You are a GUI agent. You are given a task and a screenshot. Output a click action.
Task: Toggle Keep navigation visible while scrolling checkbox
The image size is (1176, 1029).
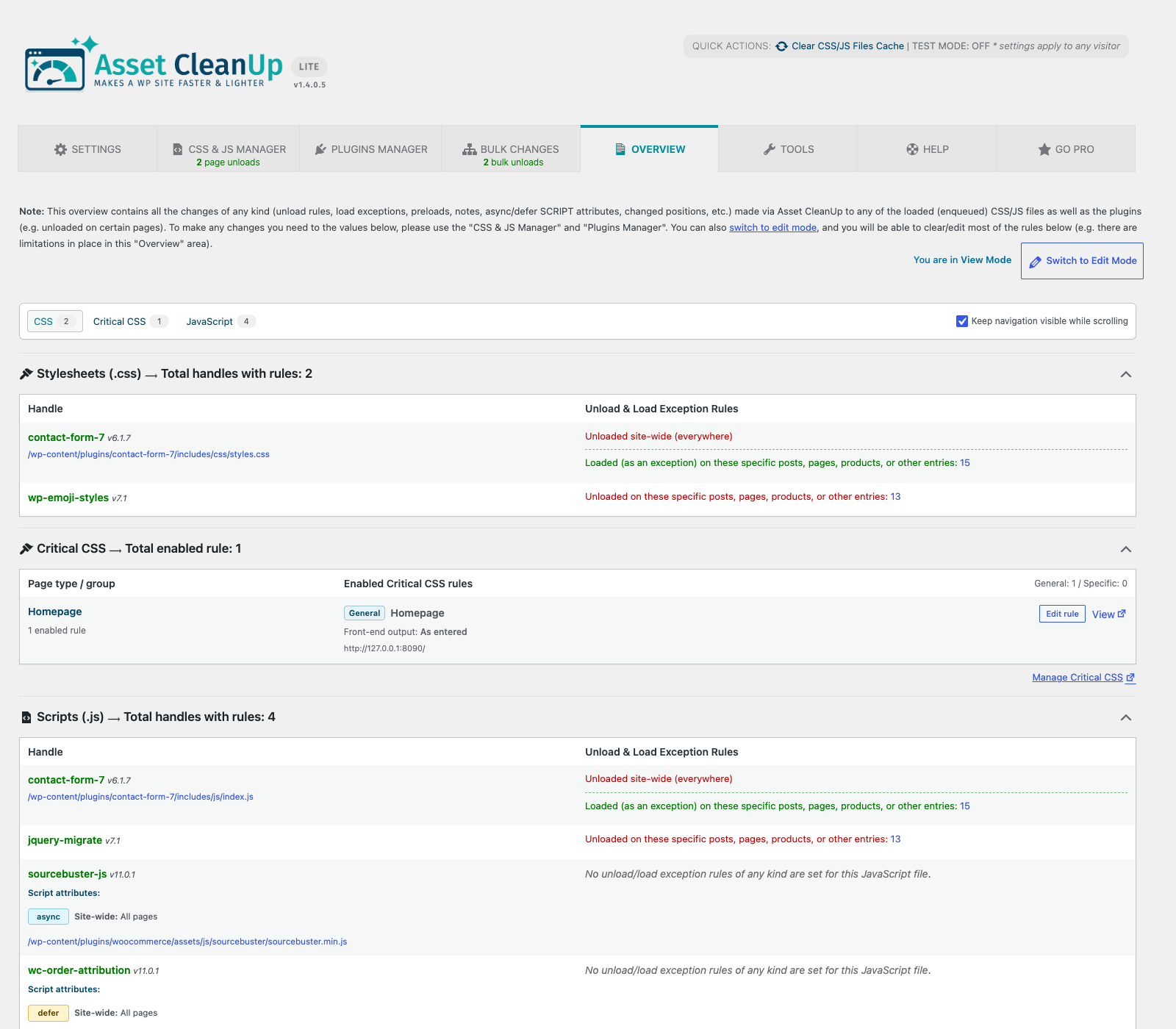pos(961,321)
